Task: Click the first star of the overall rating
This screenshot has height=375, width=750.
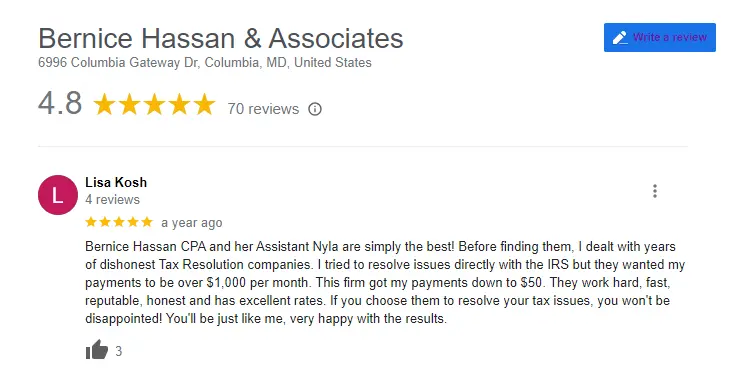Action: coord(104,105)
